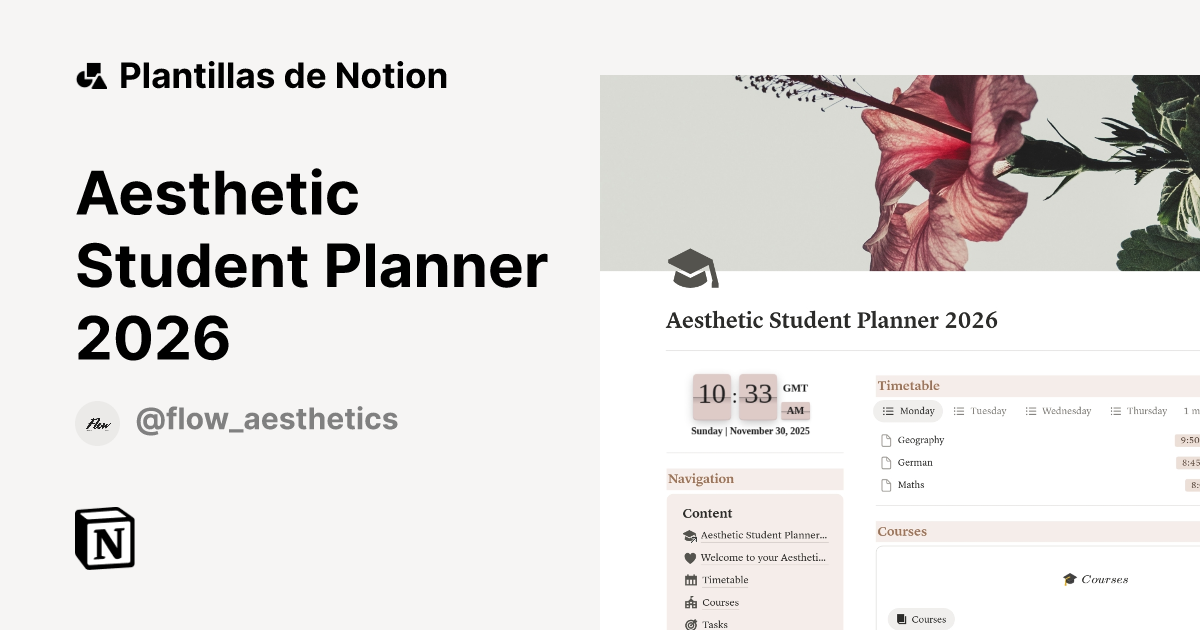Screen dimensions: 1200x630
Task: Click the Courses database view button
Action: (x=921, y=619)
